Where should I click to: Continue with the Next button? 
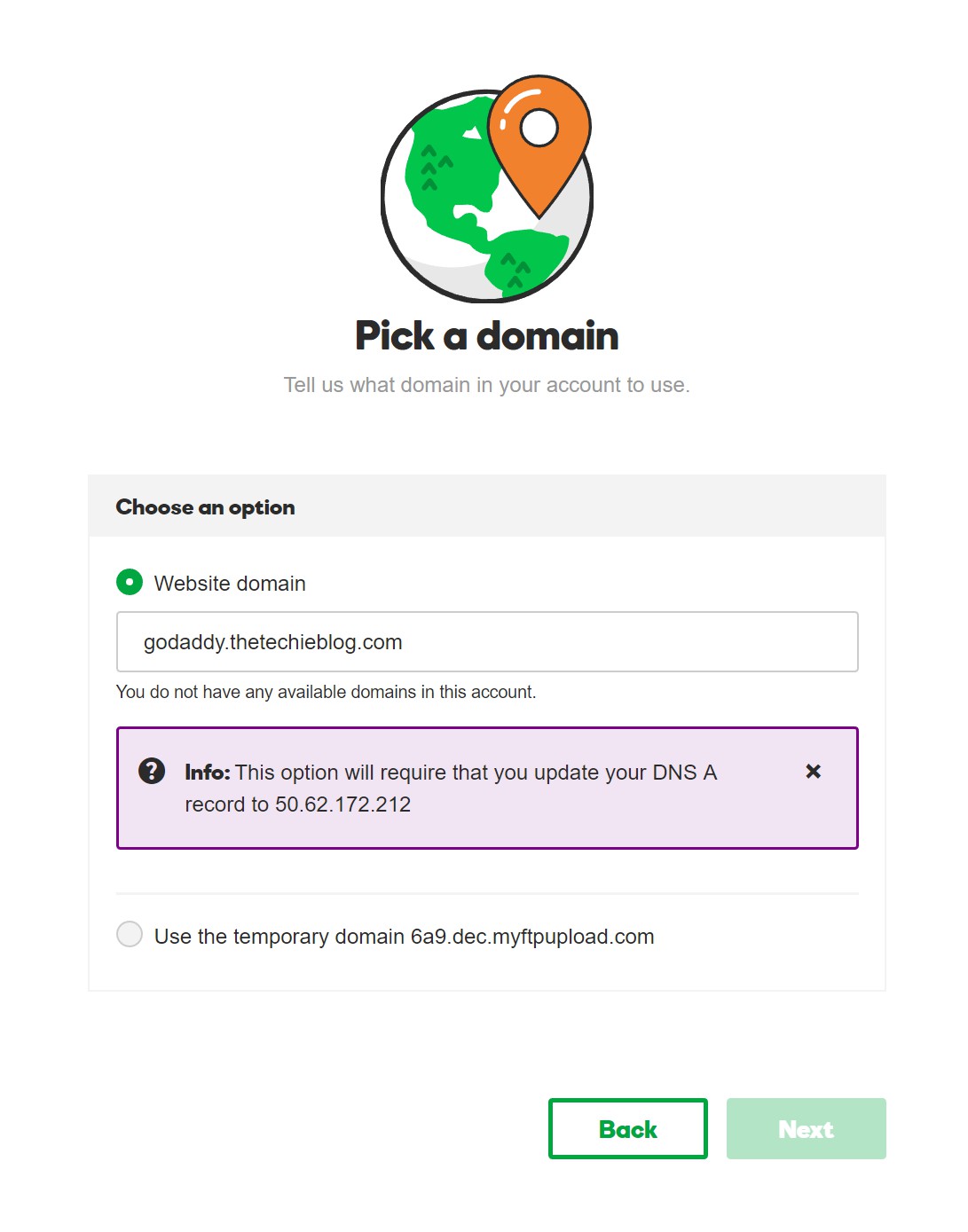pos(807,1128)
